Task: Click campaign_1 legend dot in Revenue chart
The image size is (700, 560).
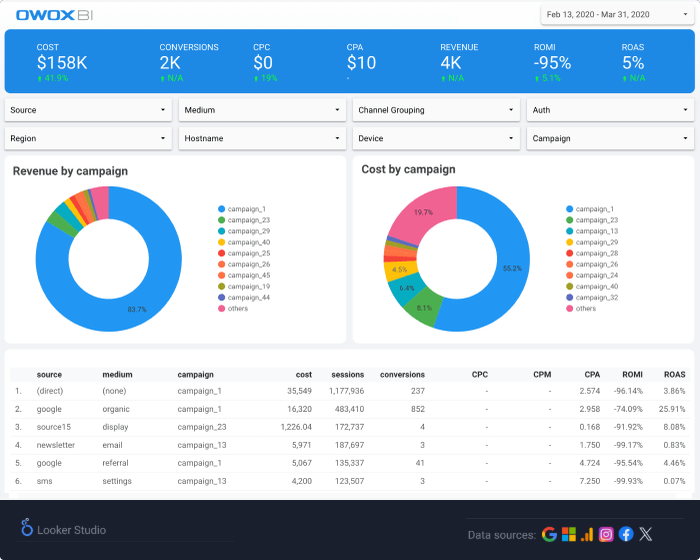Action: 221,209
